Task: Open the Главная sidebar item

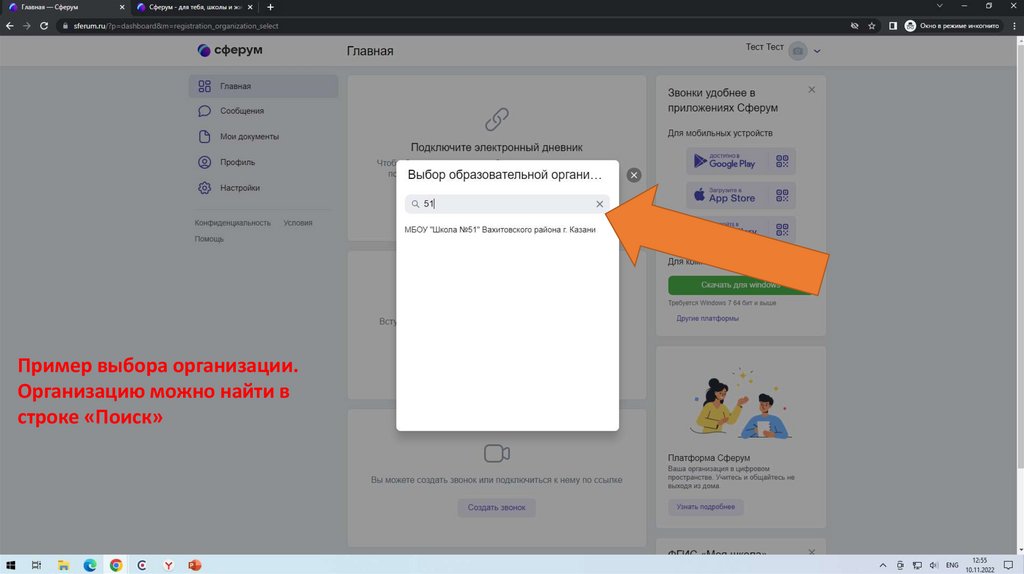Action: tap(263, 86)
